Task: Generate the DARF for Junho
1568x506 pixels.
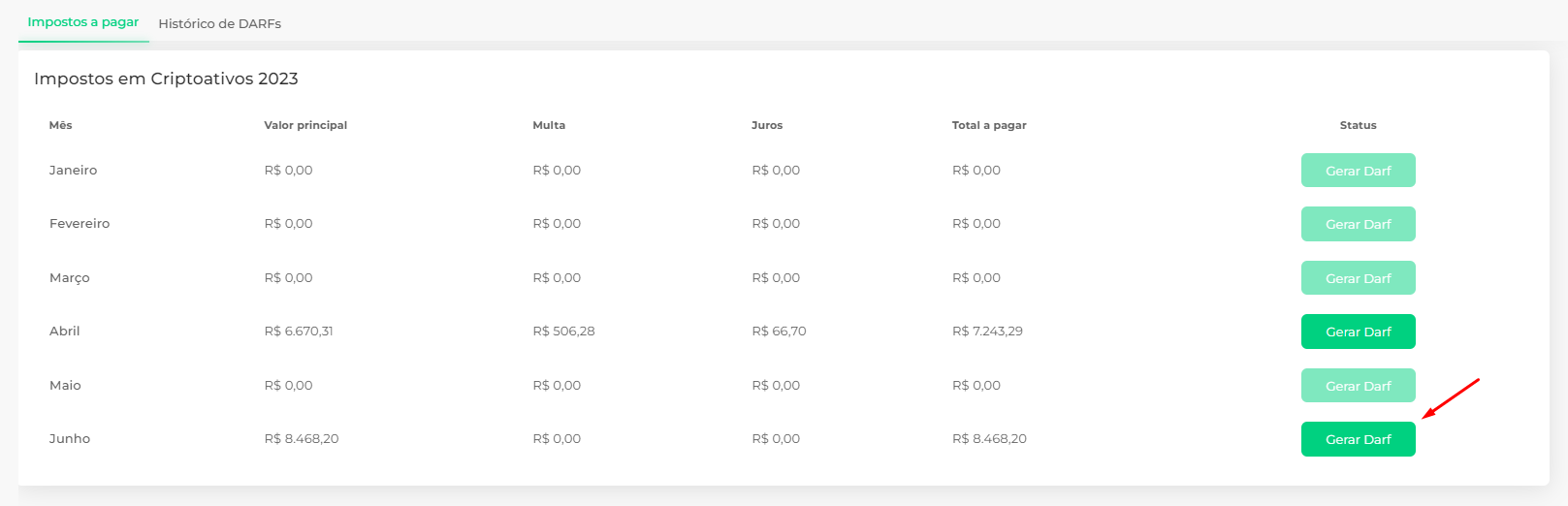Action: click(1358, 439)
